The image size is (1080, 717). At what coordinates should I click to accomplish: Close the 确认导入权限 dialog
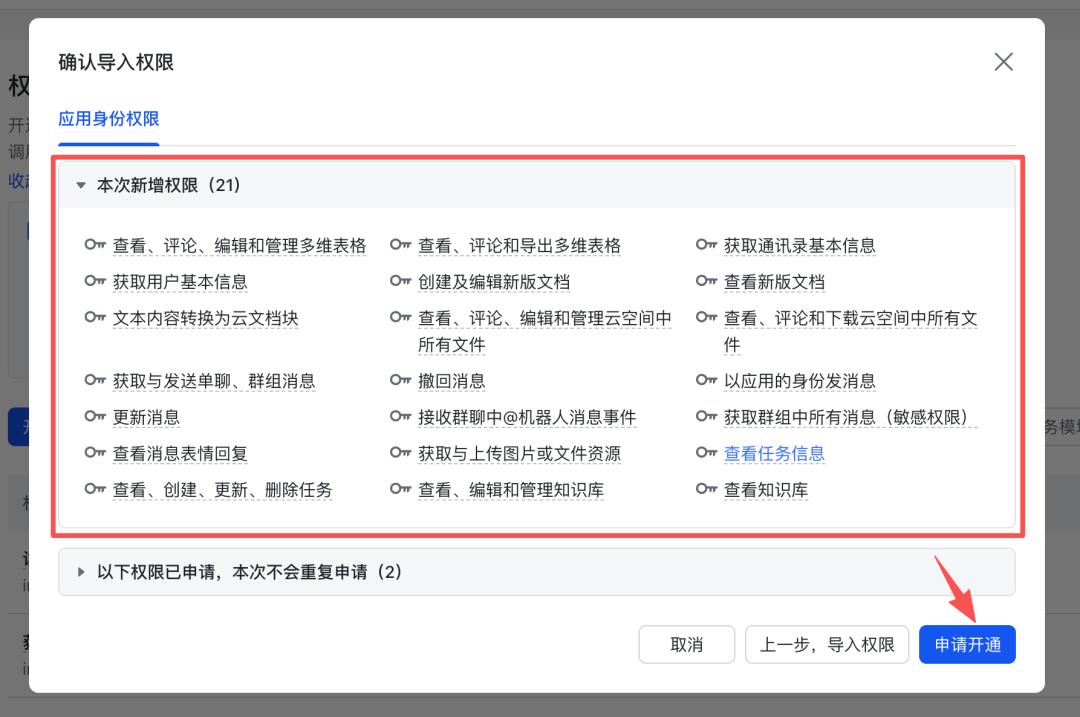1003,61
